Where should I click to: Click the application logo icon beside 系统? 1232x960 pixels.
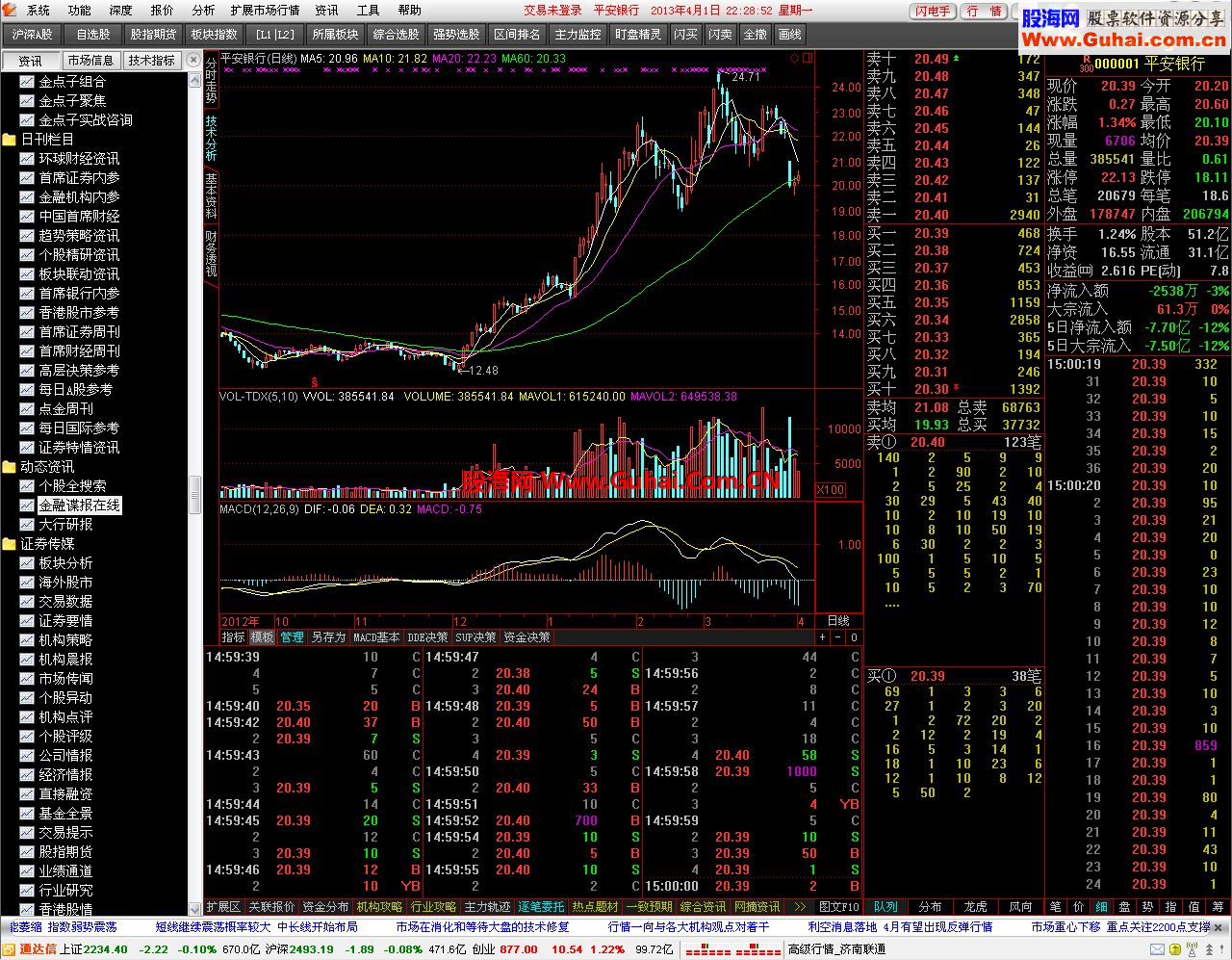pos(11,10)
